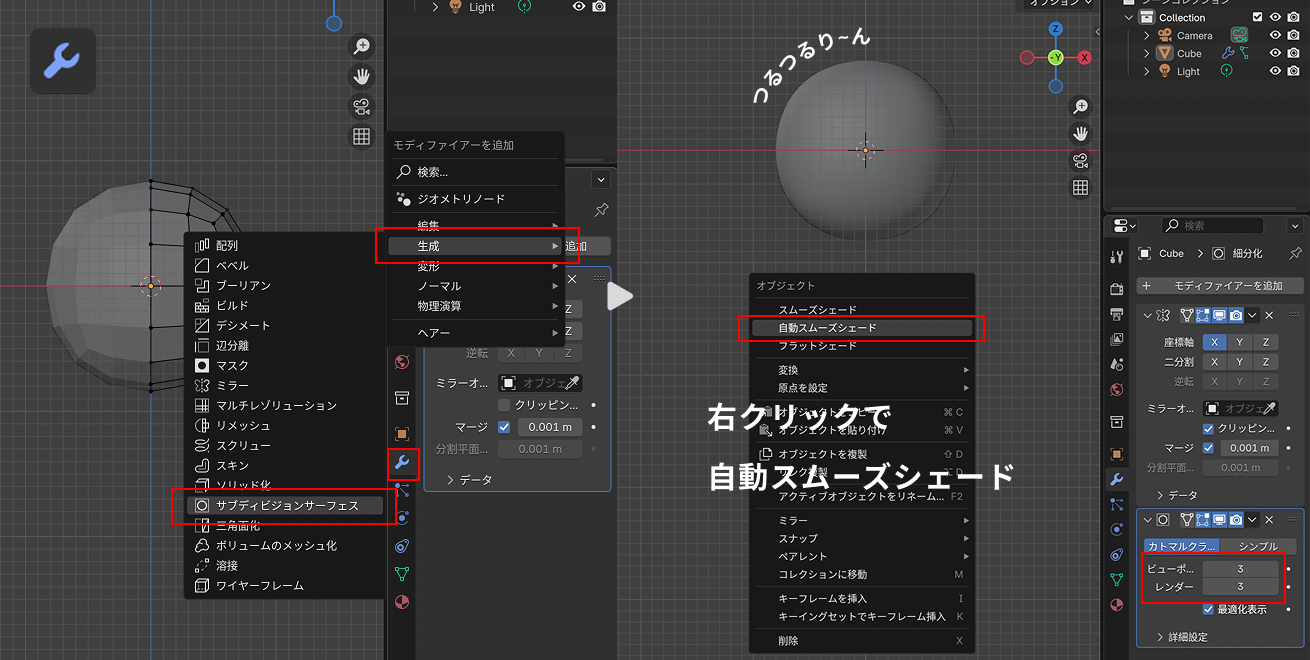Click the red X axis on the gizmo
The height and width of the screenshot is (660, 1310).
click(x=1084, y=58)
